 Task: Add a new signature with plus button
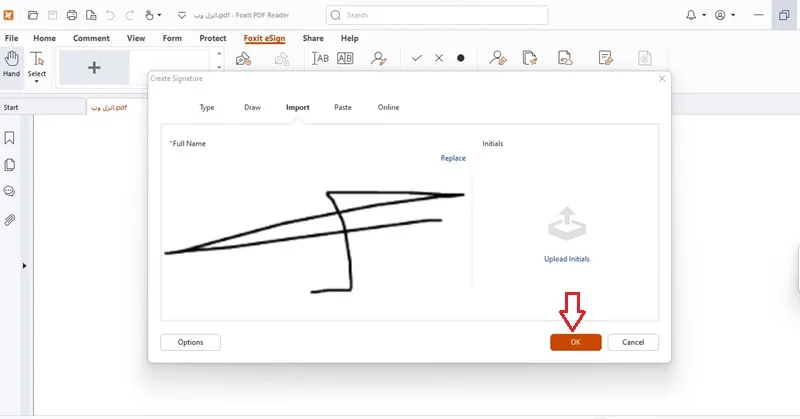pos(94,67)
